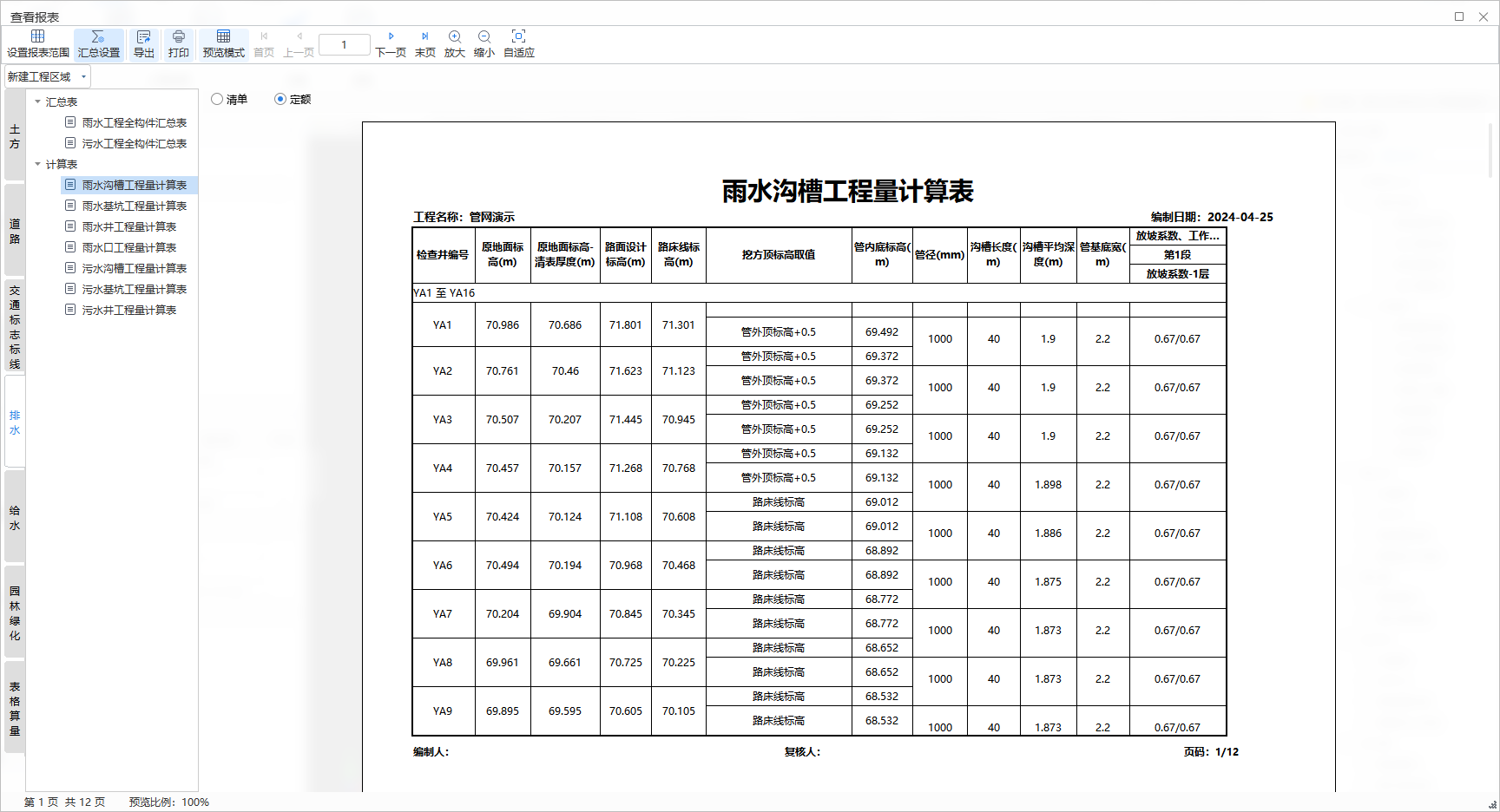Open 污水工程全构件汇总表 report

[x=134, y=144]
